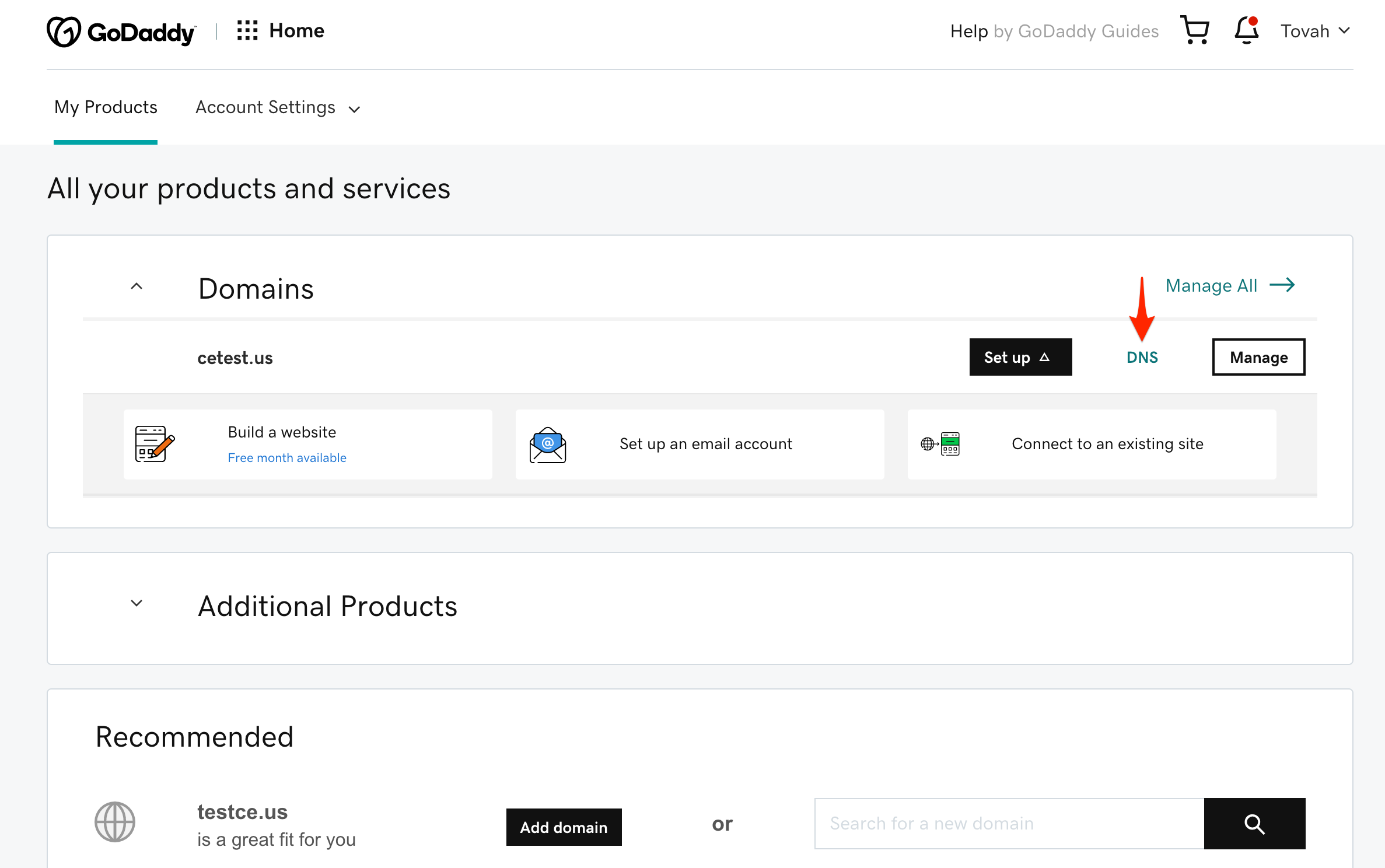Click the Build a website pencil icon

(x=155, y=444)
